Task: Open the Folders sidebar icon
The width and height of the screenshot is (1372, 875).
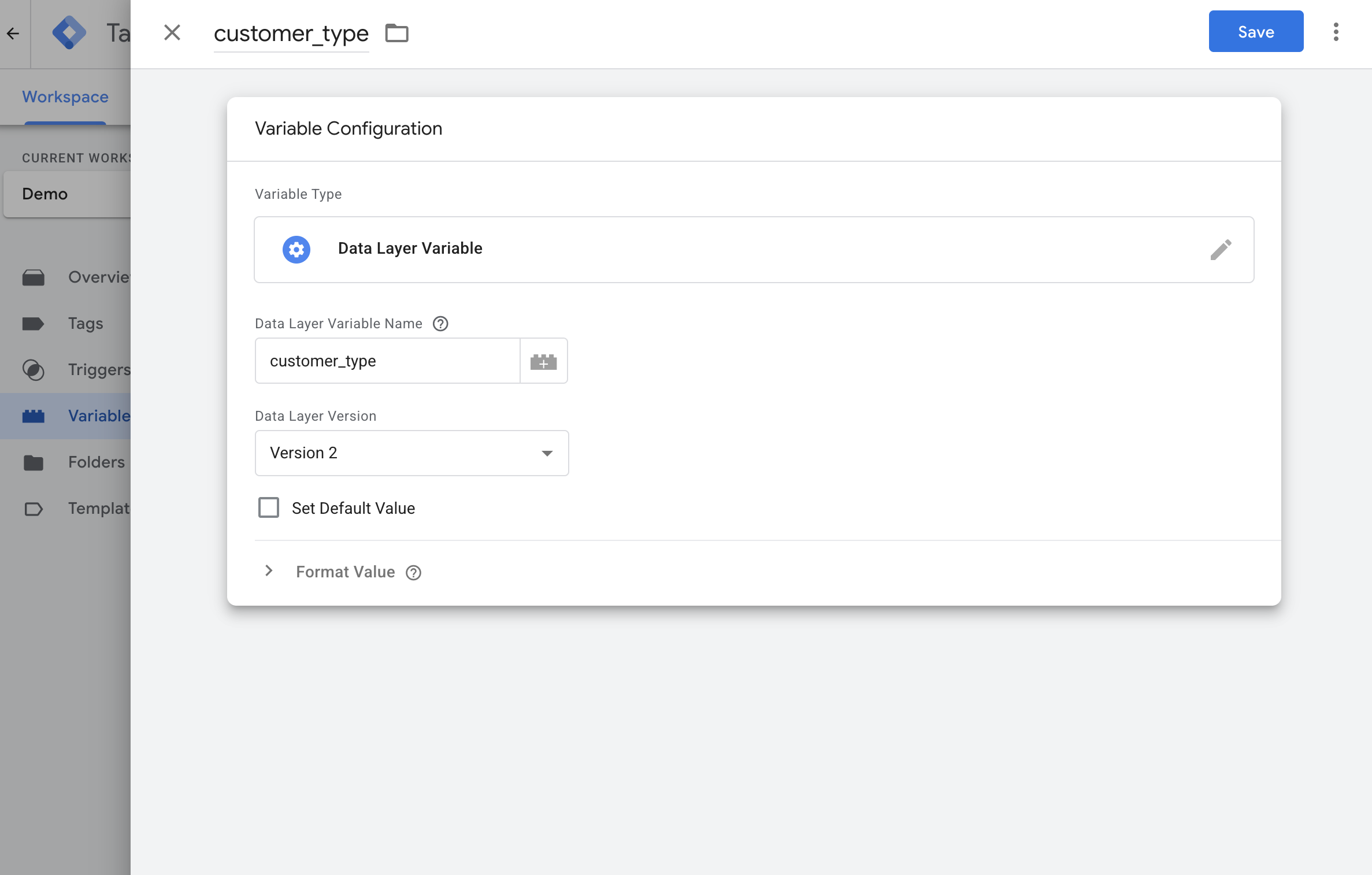Action: pos(34,462)
